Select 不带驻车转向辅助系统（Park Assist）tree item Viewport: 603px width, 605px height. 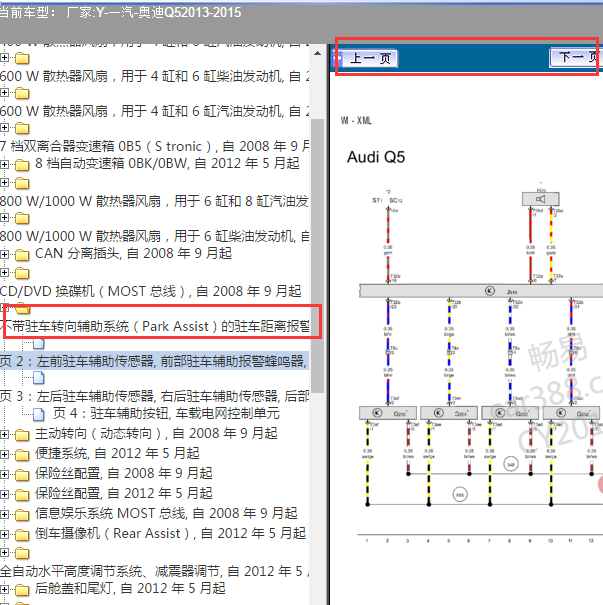tap(155, 326)
